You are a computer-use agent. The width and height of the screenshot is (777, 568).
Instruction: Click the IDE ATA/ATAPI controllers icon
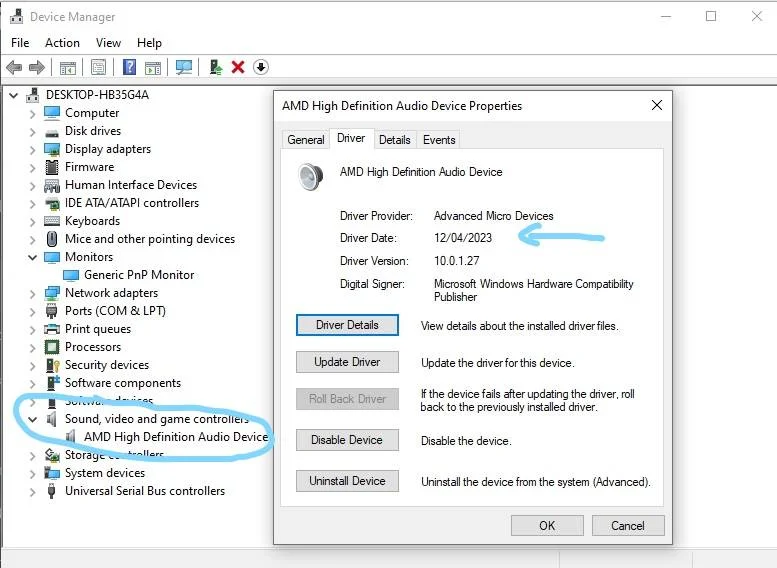[52, 203]
